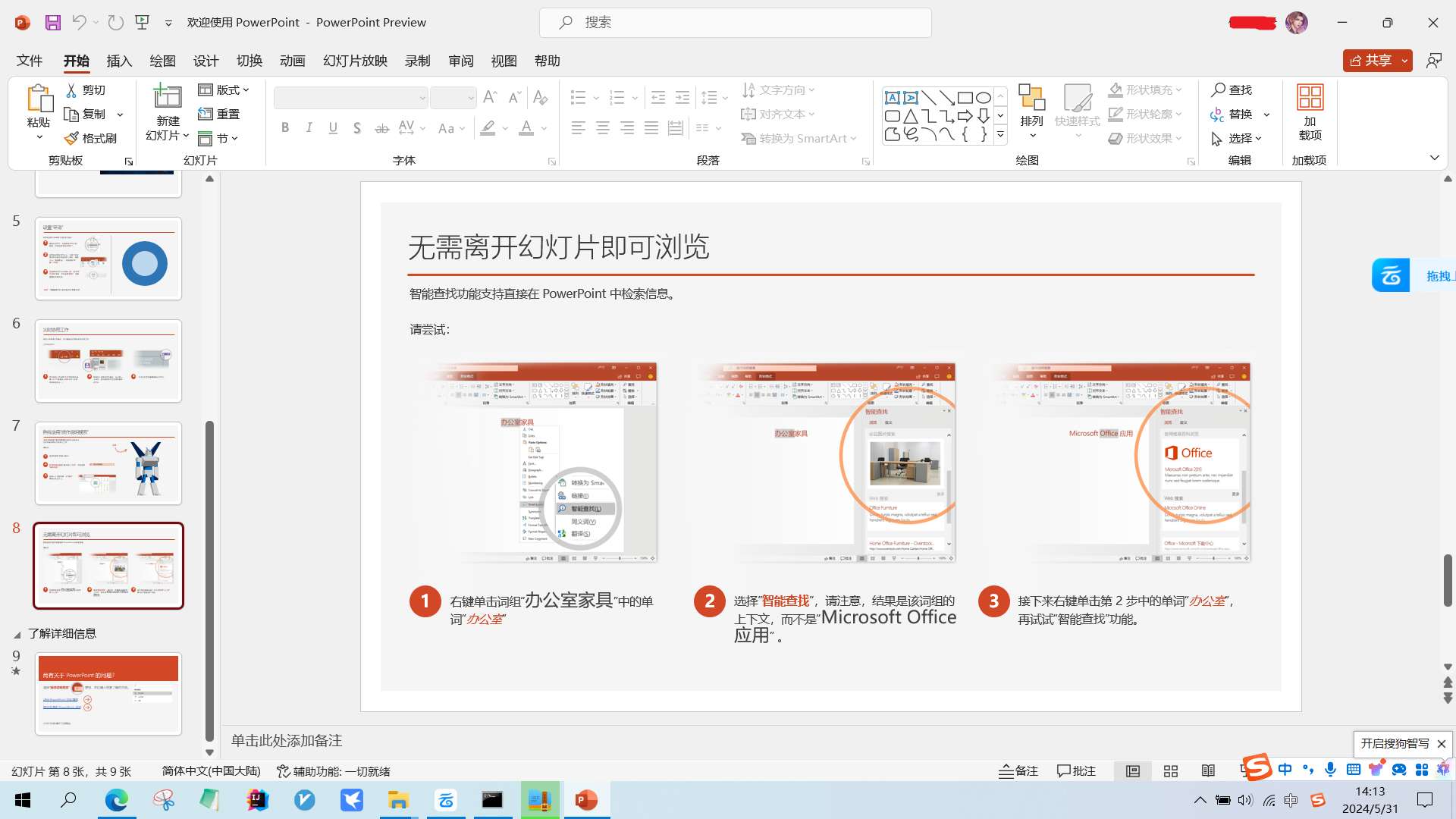Click the Format Painter (格式刷) icon
1456x819 pixels.
(x=72, y=138)
